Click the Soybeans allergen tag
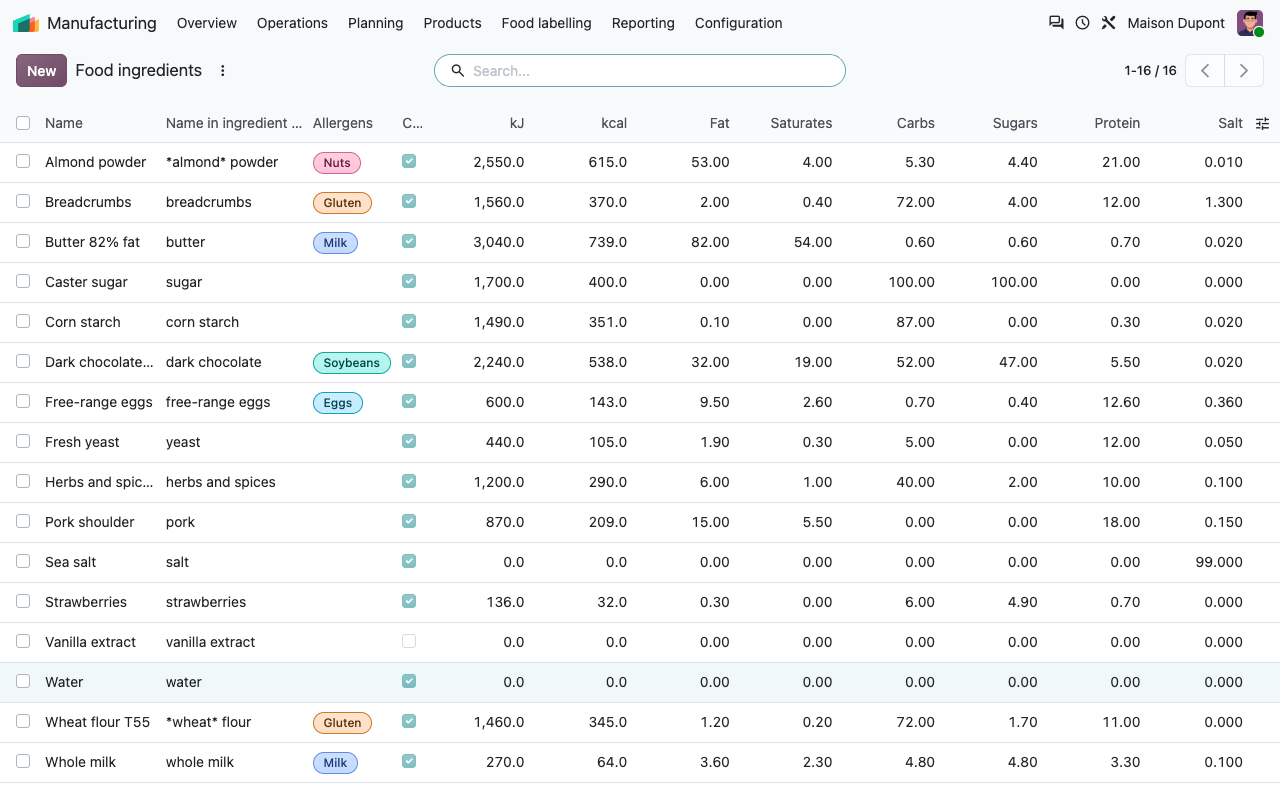The width and height of the screenshot is (1280, 800). pos(351,363)
